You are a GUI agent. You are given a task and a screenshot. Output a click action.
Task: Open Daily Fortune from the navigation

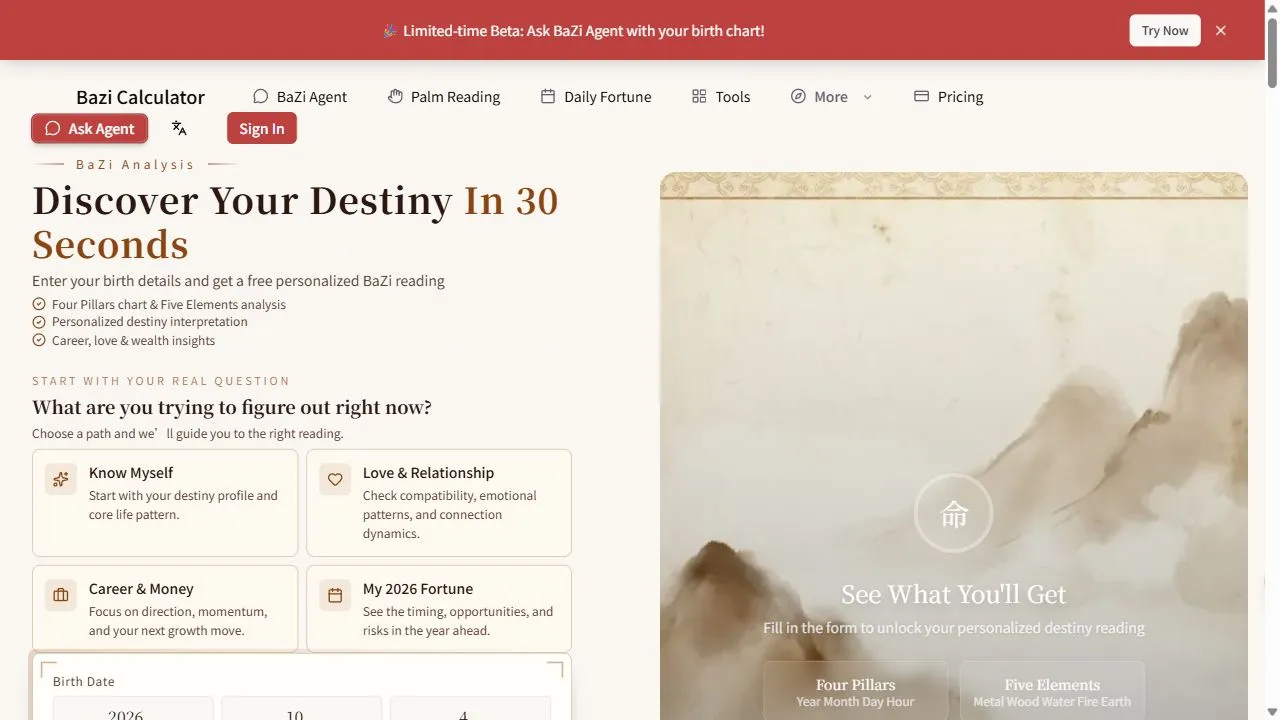[x=596, y=97]
